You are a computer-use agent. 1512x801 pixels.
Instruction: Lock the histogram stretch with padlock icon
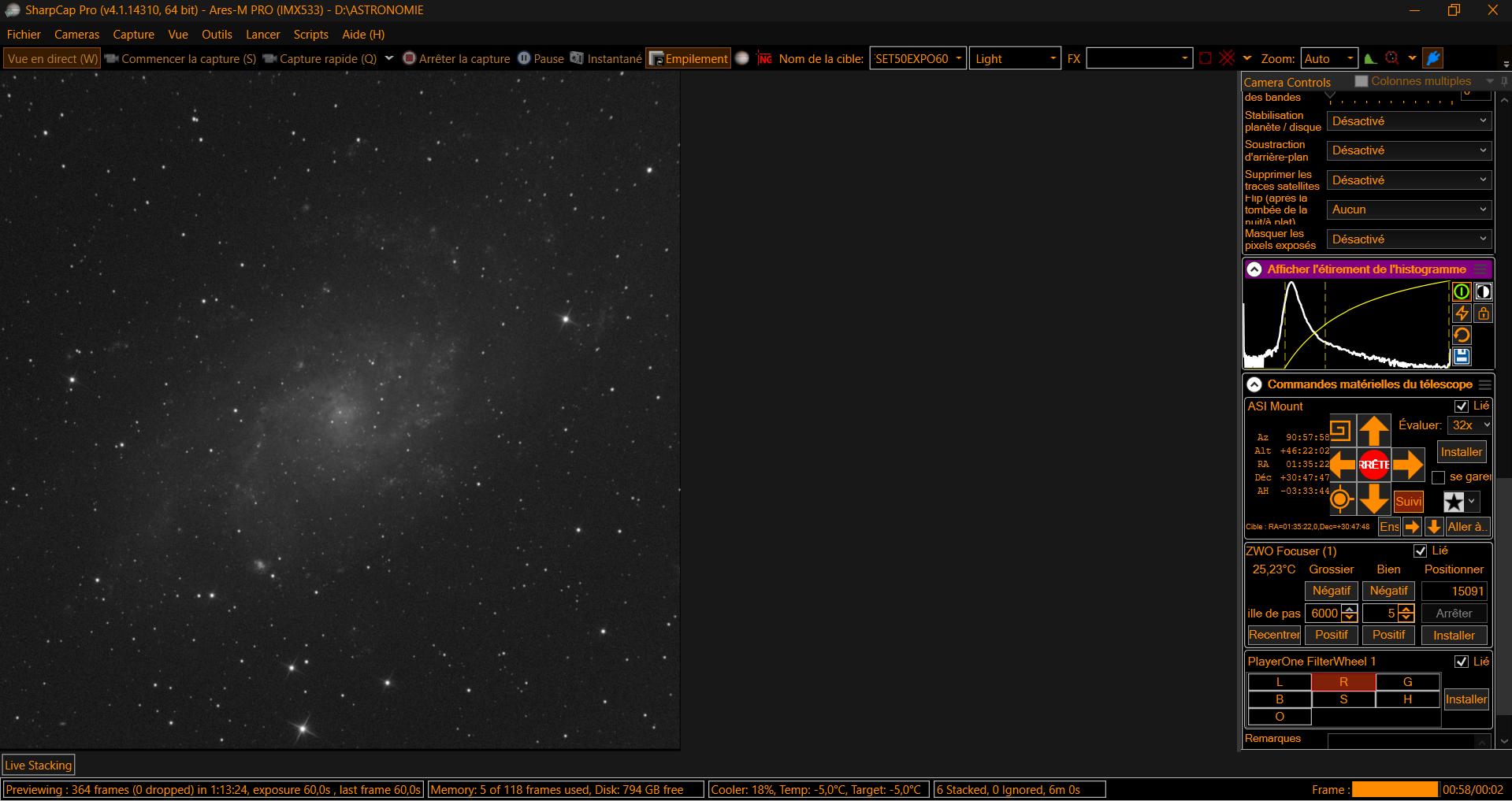coord(1484,313)
